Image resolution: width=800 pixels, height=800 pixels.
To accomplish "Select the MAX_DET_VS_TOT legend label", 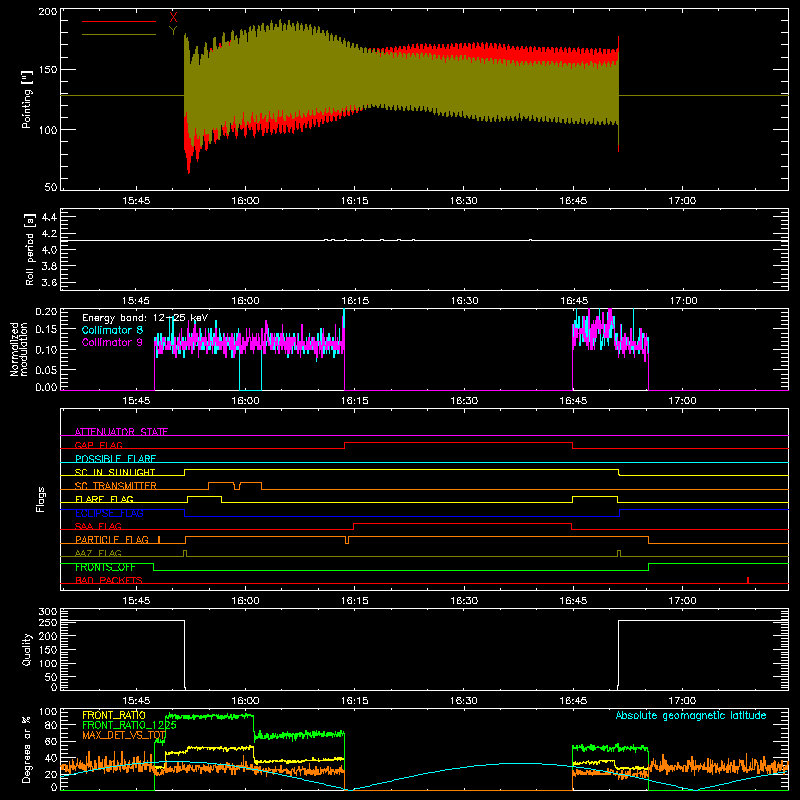I will tap(123, 735).
